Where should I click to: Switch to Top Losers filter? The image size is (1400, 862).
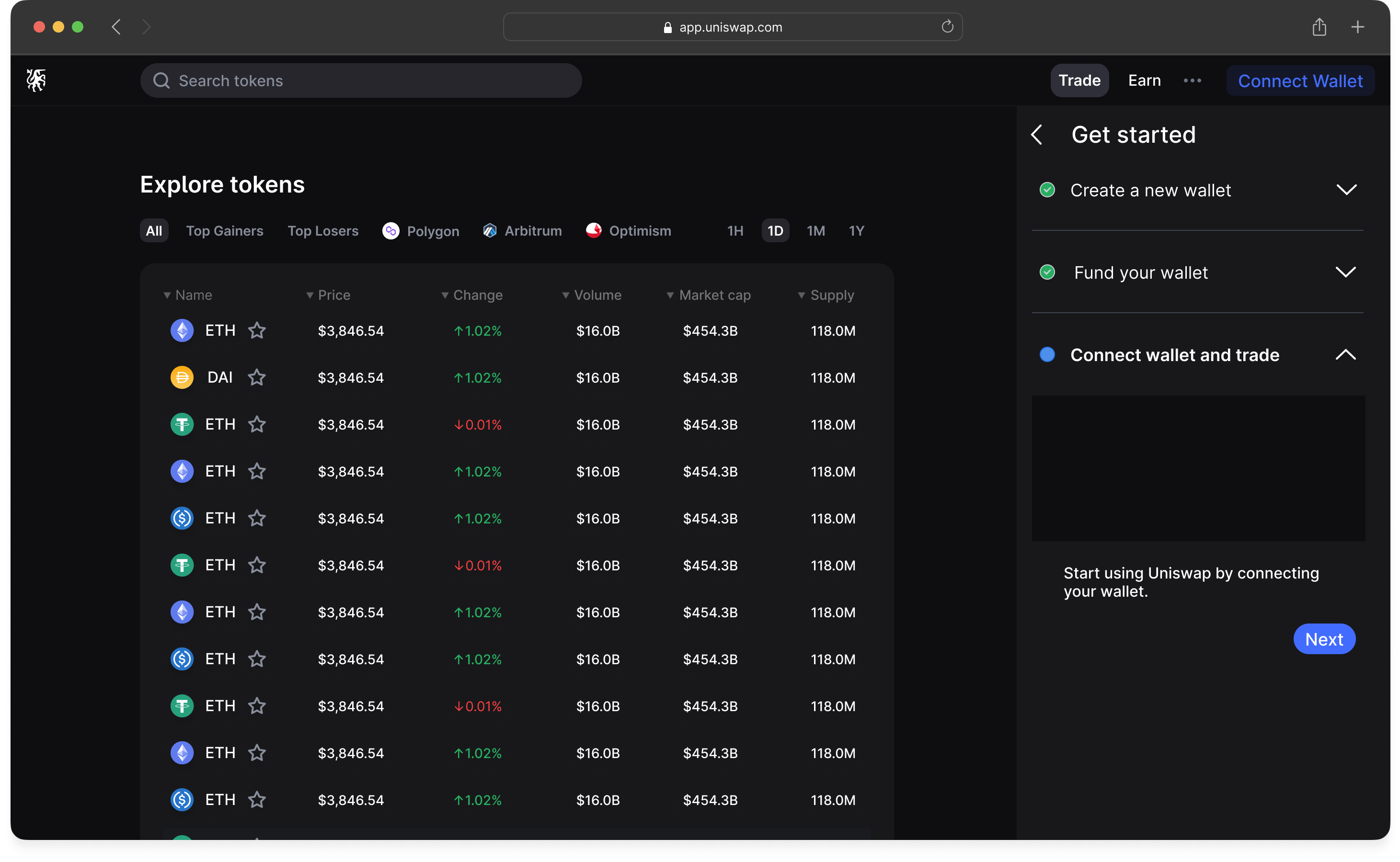pyautogui.click(x=323, y=230)
